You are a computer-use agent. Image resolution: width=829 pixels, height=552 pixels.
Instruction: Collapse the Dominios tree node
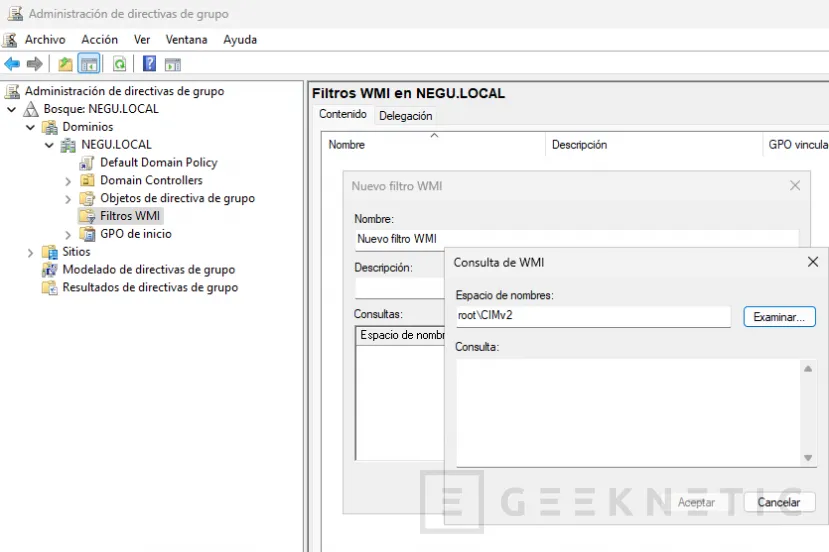click(31, 127)
